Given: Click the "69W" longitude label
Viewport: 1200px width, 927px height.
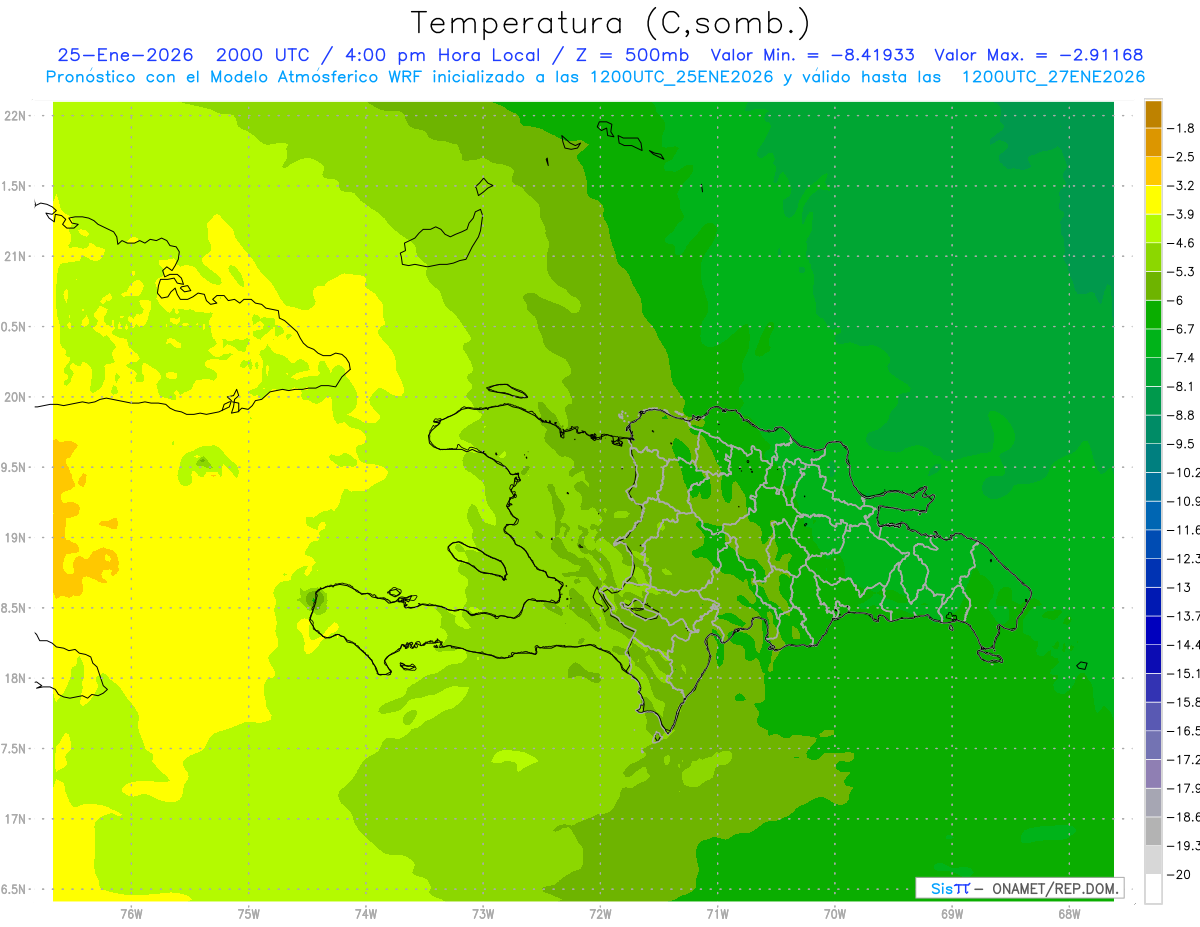Looking at the screenshot, I should click(x=952, y=913).
